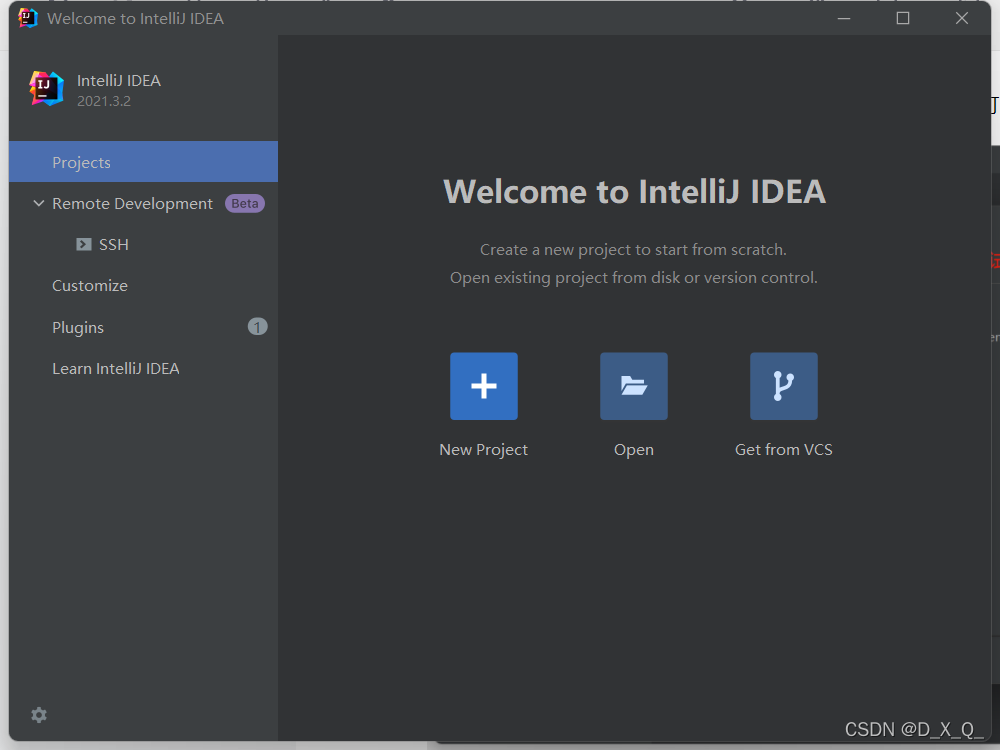Viewport: 1000px width, 750px height.
Task: Click the Get from VCS label
Action: point(783,450)
